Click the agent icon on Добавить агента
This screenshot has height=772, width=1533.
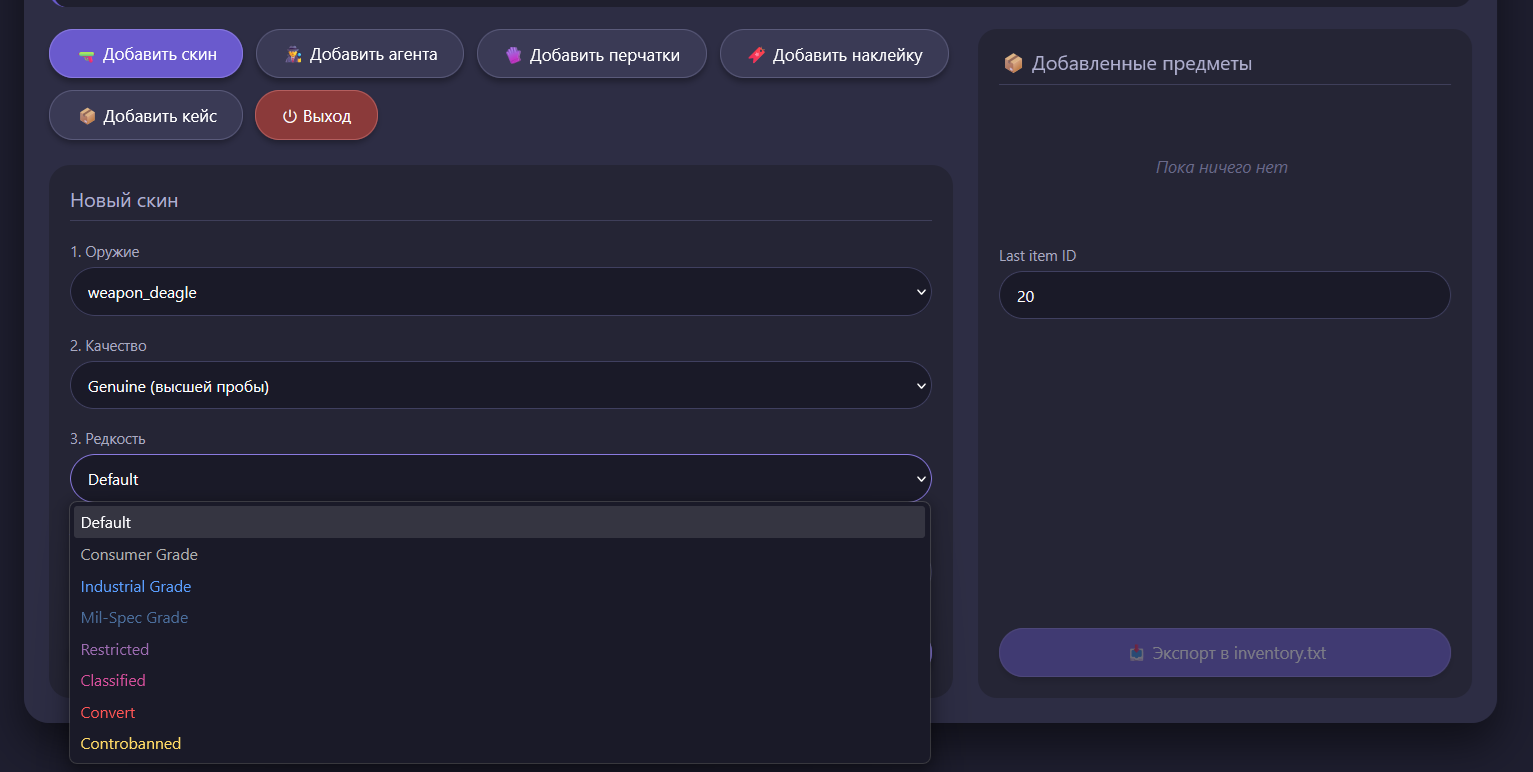click(x=293, y=55)
